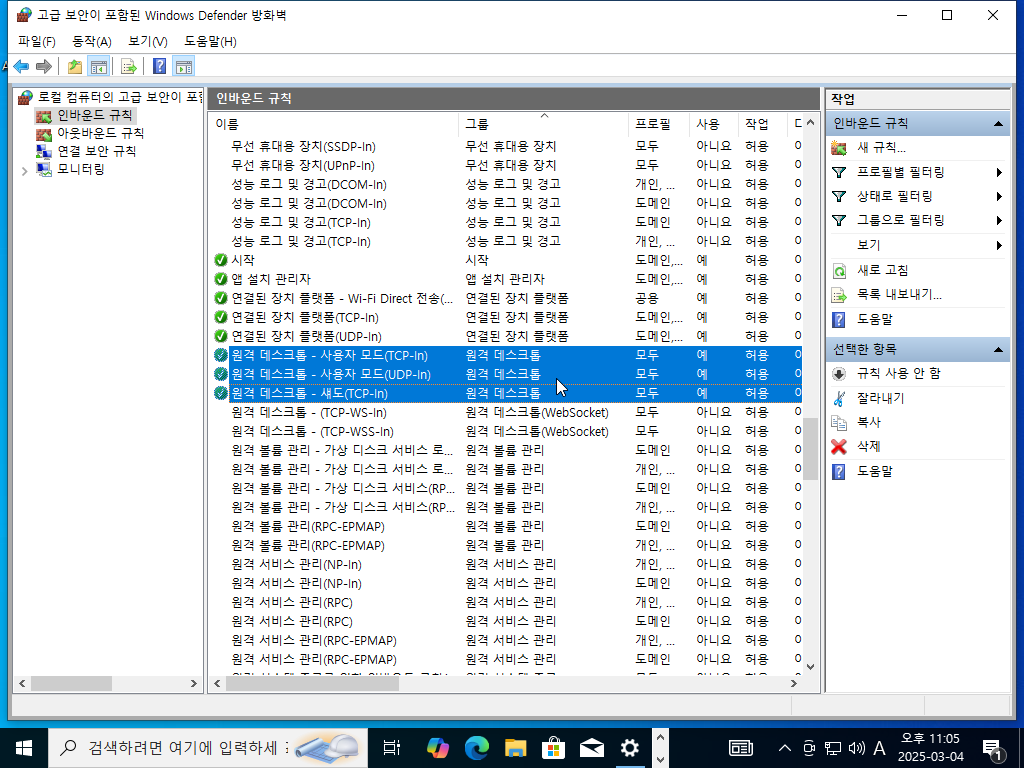Click the taskbar search box

(x=208, y=748)
